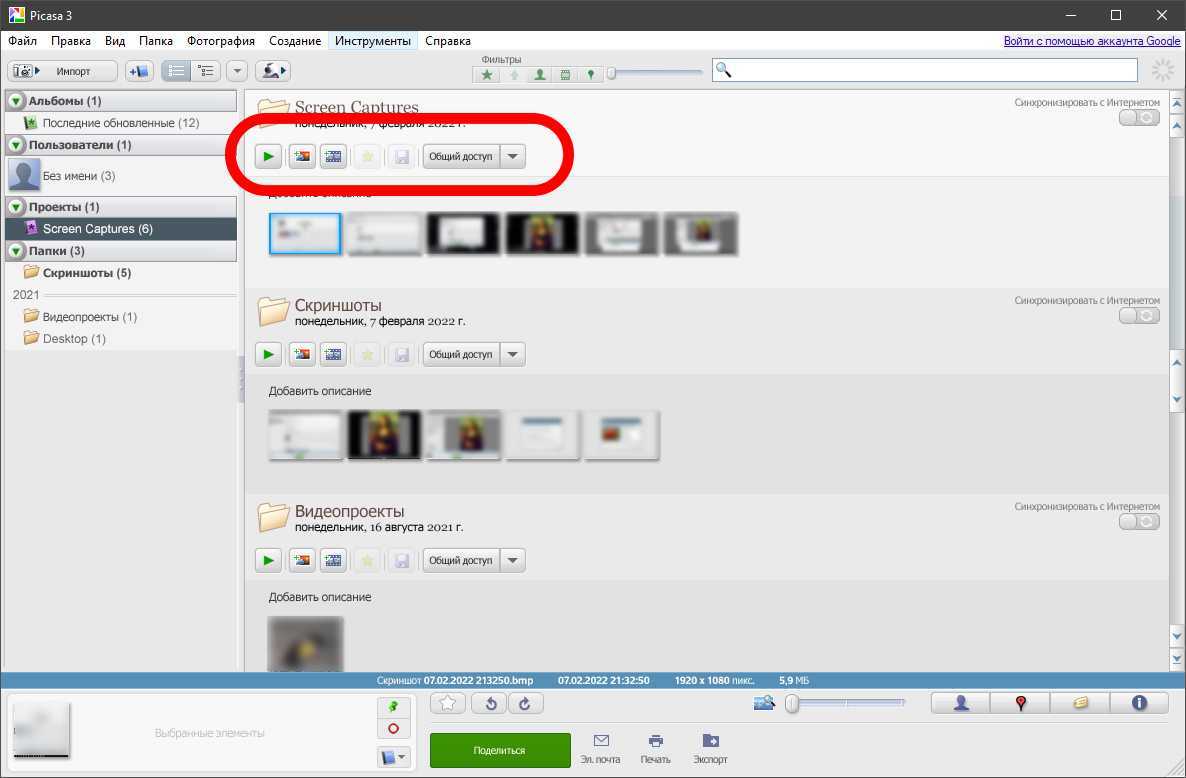Collapse the Папки section

(16, 251)
